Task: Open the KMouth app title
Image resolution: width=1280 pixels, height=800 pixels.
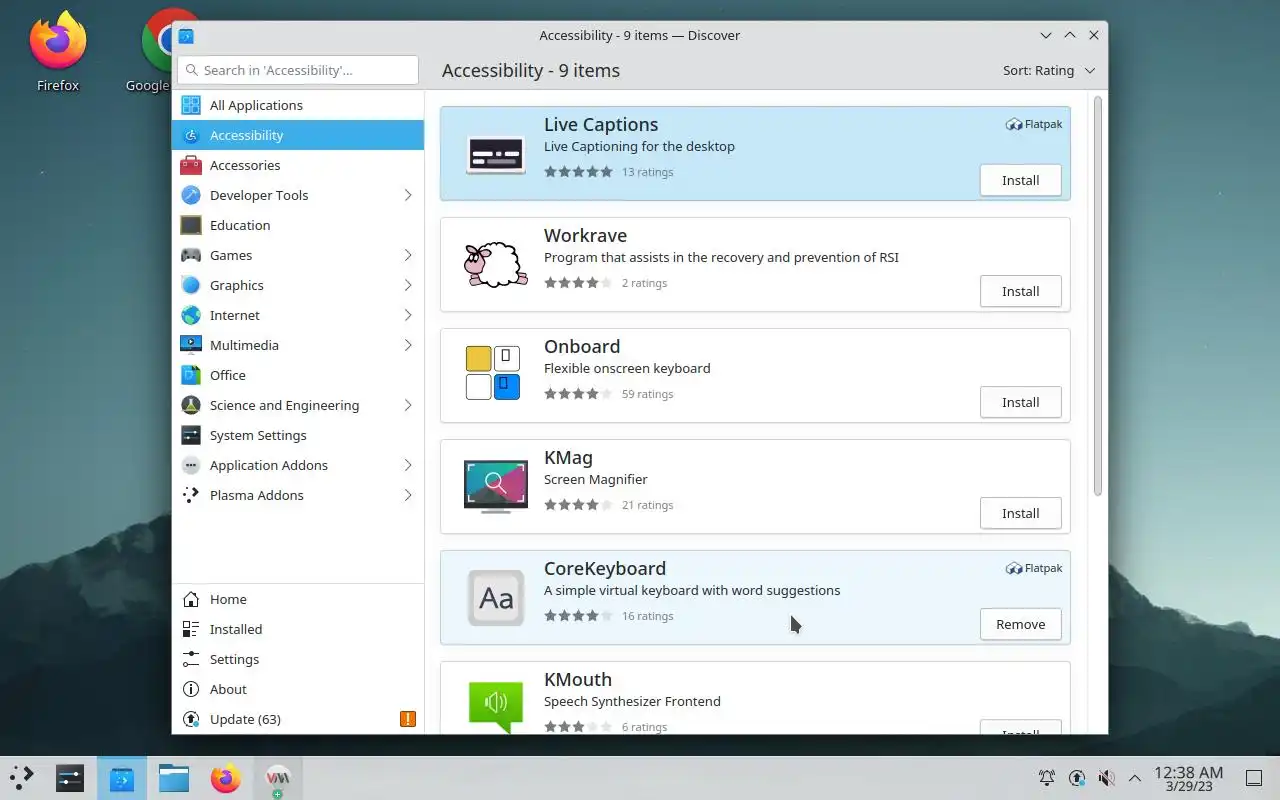Action: tap(578, 680)
